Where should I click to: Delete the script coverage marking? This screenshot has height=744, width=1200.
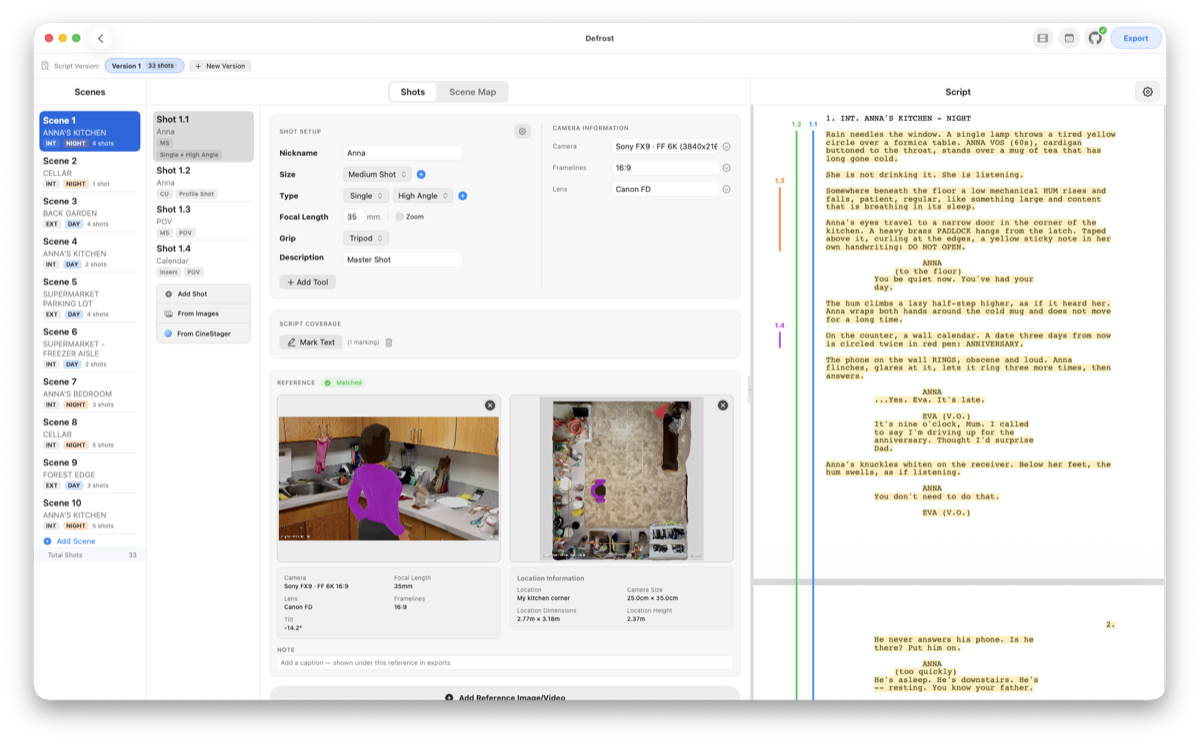pos(389,342)
